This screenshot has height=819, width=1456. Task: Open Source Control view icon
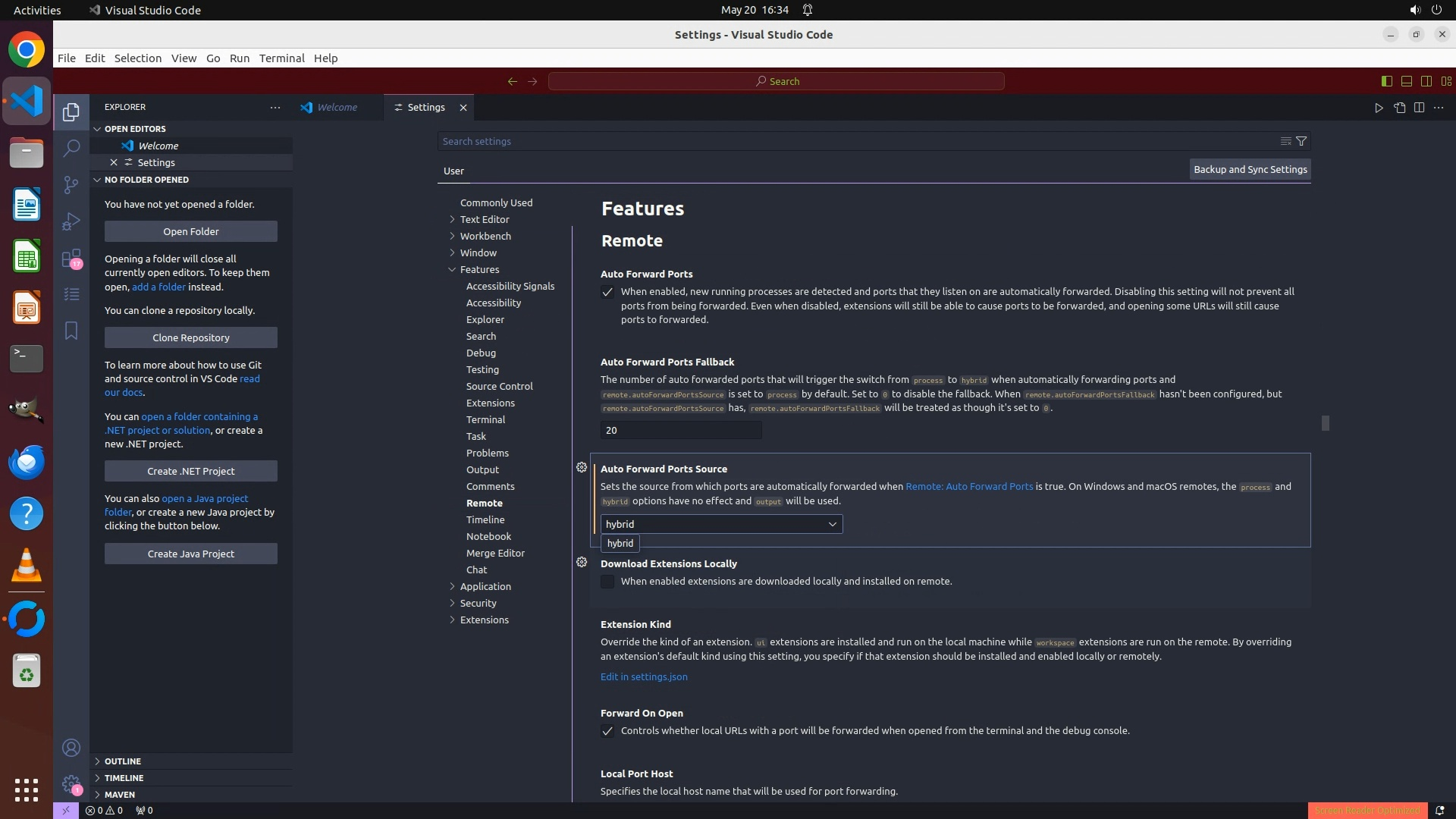tap(71, 185)
